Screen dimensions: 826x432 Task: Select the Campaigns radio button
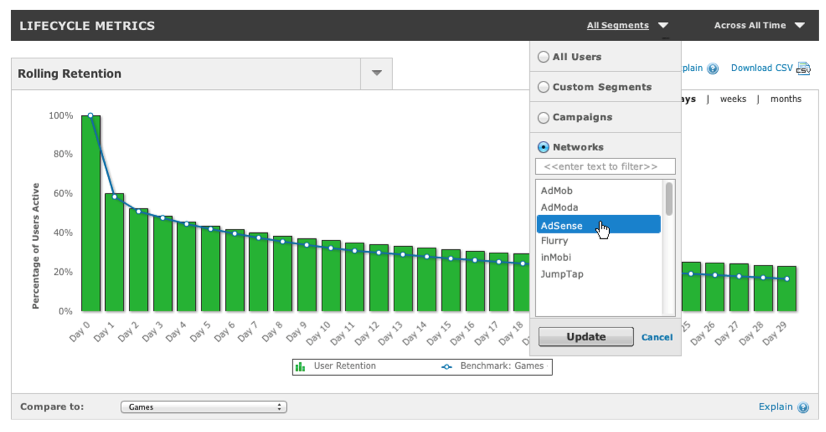click(544, 117)
